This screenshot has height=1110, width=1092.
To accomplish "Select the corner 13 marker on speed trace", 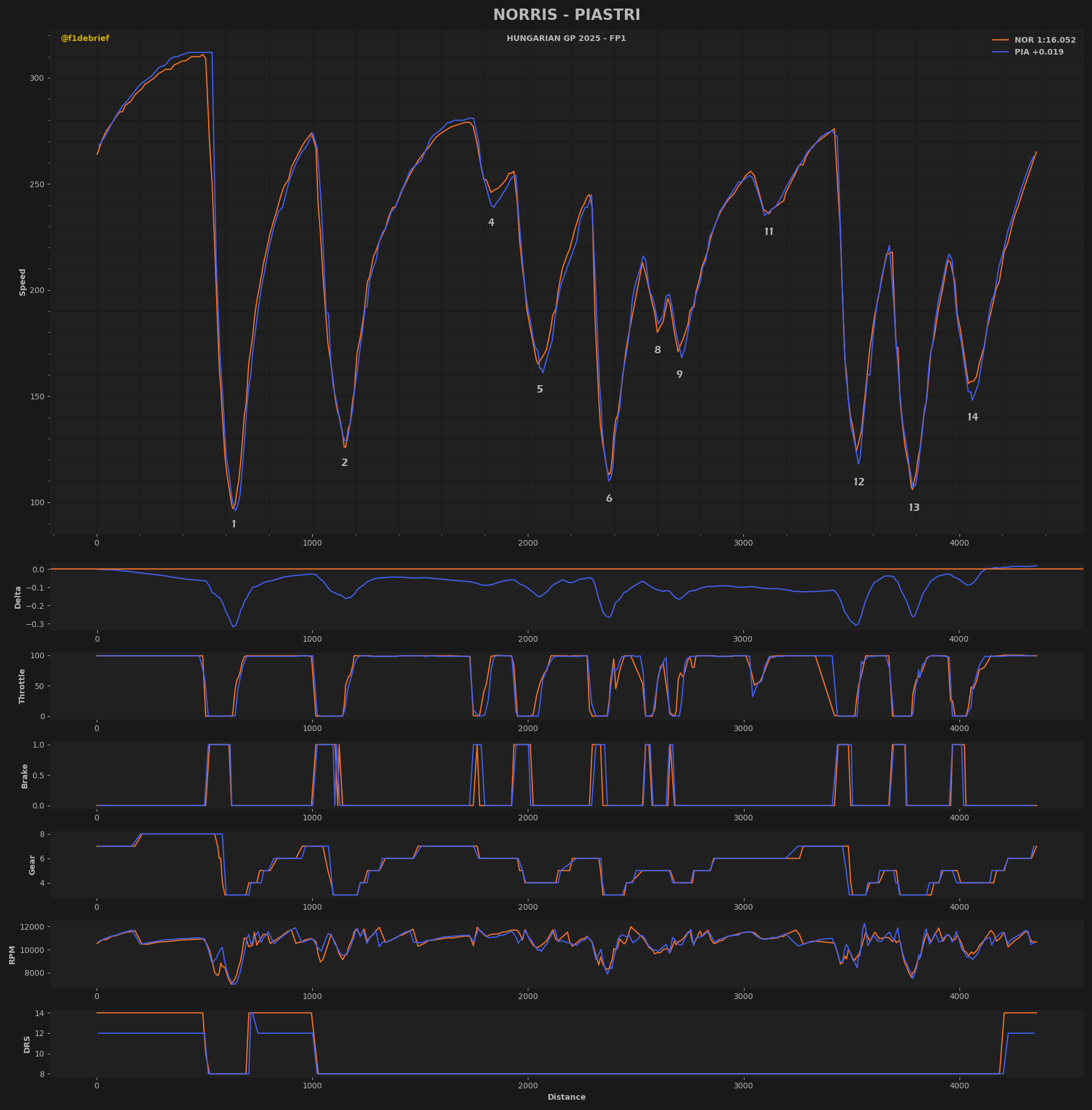I will [914, 507].
